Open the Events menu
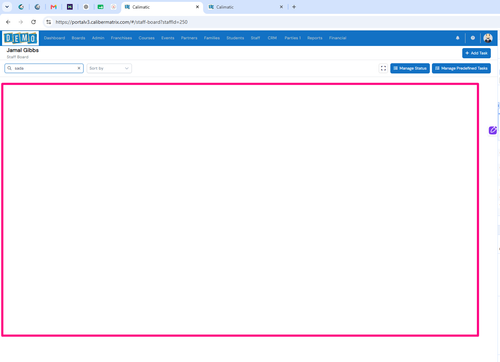Viewport: 500px width, 362px height. 168,38
